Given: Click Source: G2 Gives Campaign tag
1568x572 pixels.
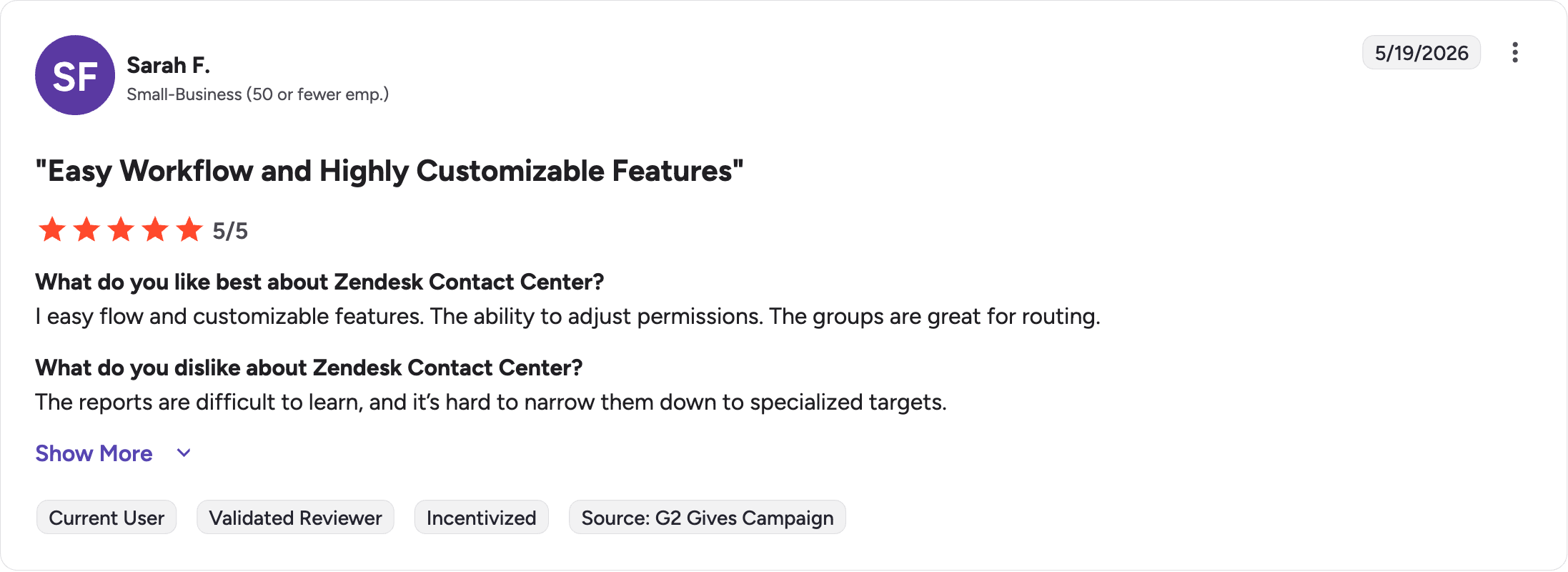Looking at the screenshot, I should pyautogui.click(x=707, y=518).
